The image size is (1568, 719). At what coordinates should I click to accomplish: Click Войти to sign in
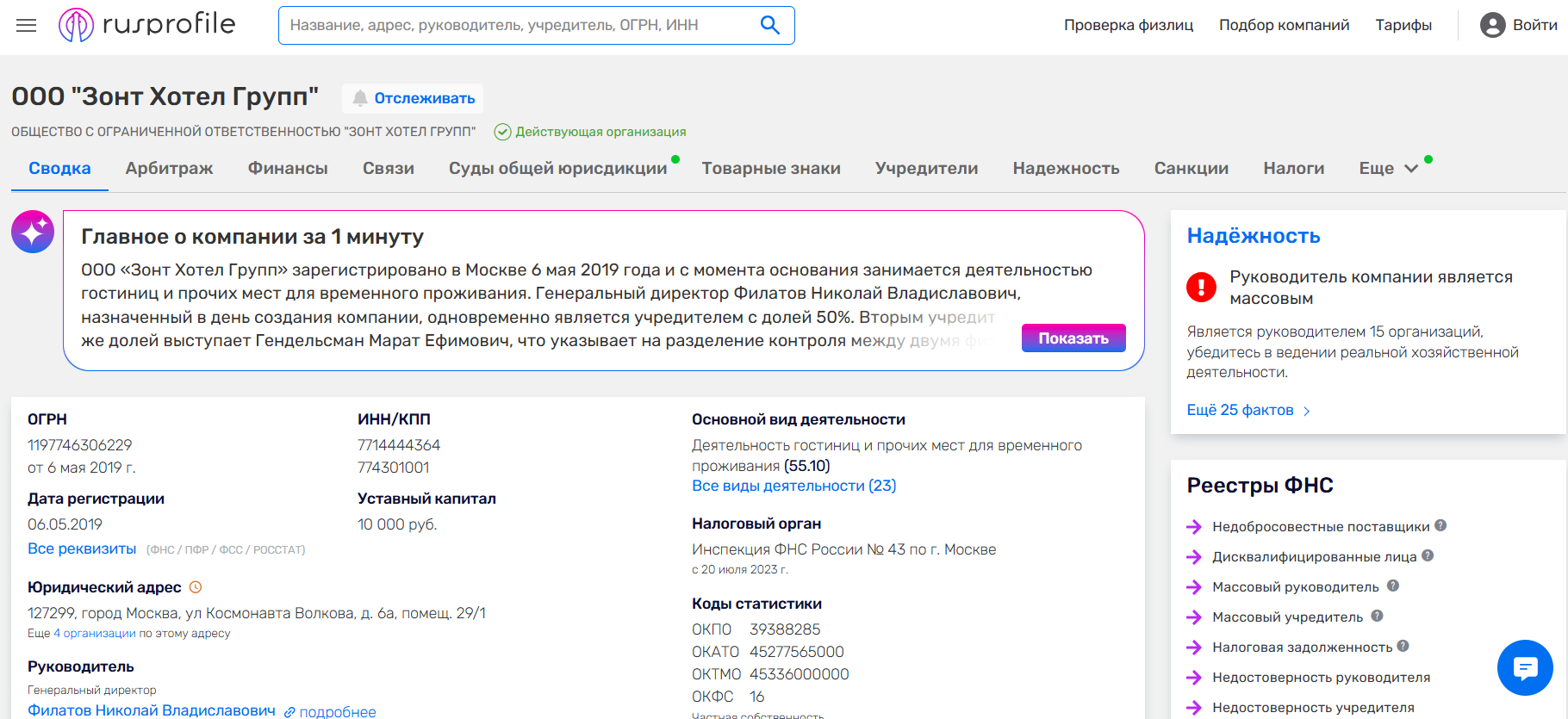click(x=1534, y=25)
